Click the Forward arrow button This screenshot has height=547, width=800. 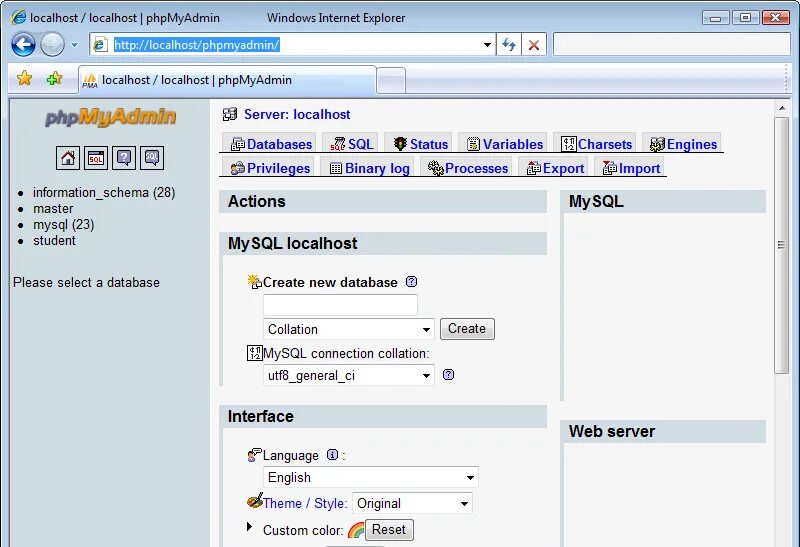coord(52,44)
